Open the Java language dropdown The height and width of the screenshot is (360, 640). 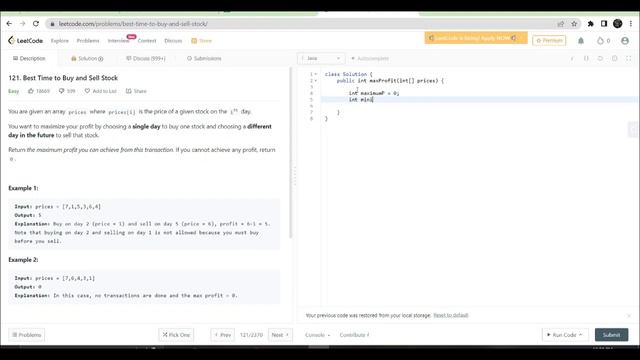(x=321, y=58)
